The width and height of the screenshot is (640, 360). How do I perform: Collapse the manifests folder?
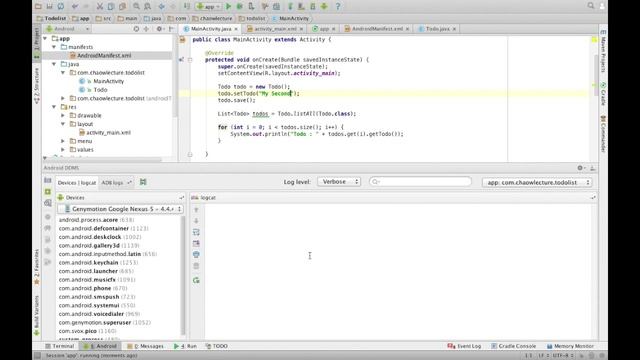pyautogui.click(x=54, y=47)
